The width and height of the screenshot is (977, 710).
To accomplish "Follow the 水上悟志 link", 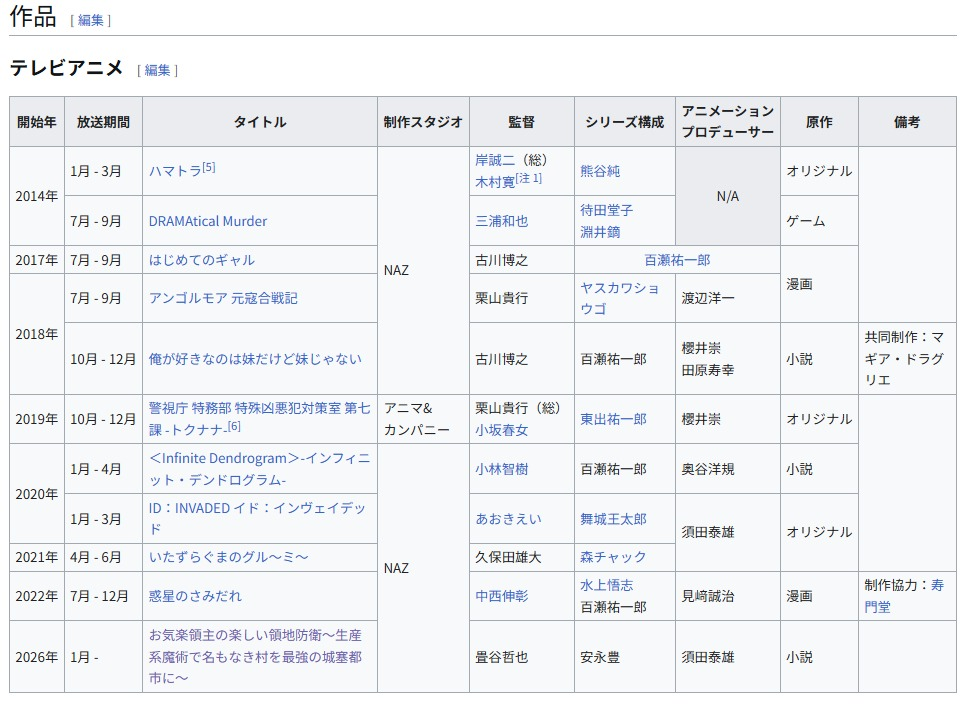I will (606, 585).
